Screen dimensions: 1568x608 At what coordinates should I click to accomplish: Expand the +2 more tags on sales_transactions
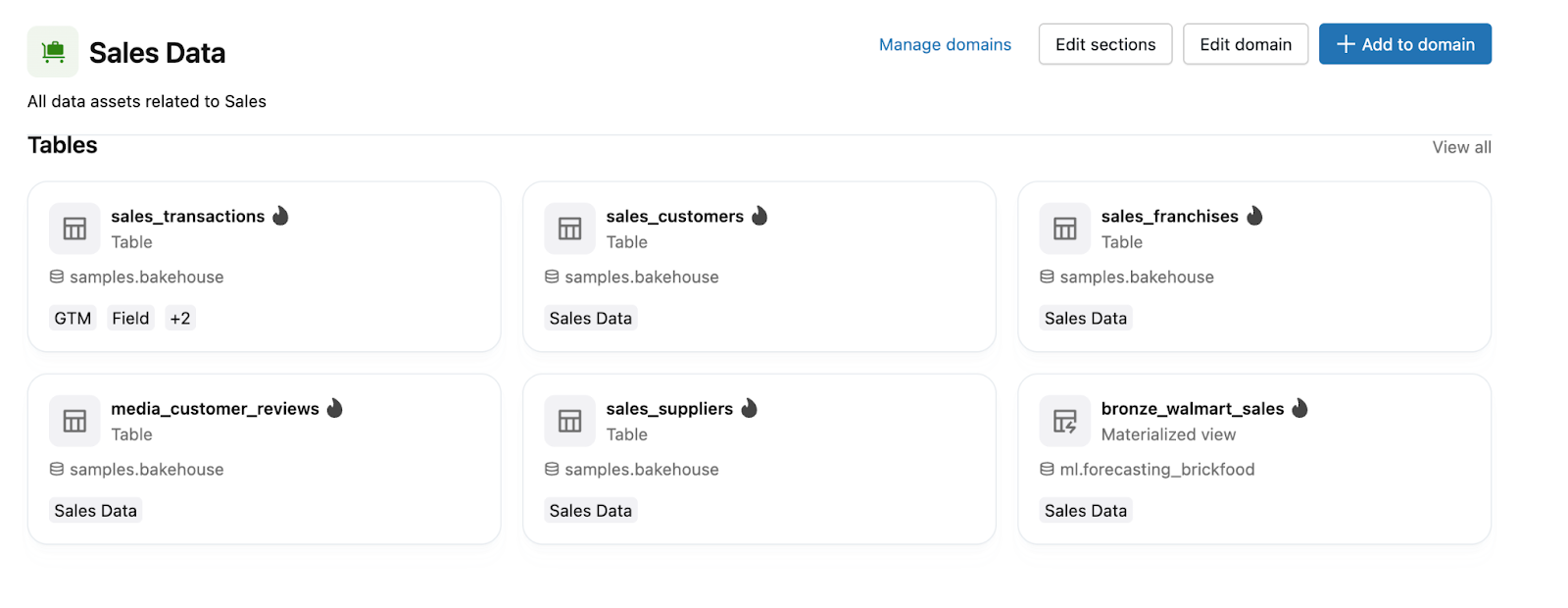coord(180,318)
